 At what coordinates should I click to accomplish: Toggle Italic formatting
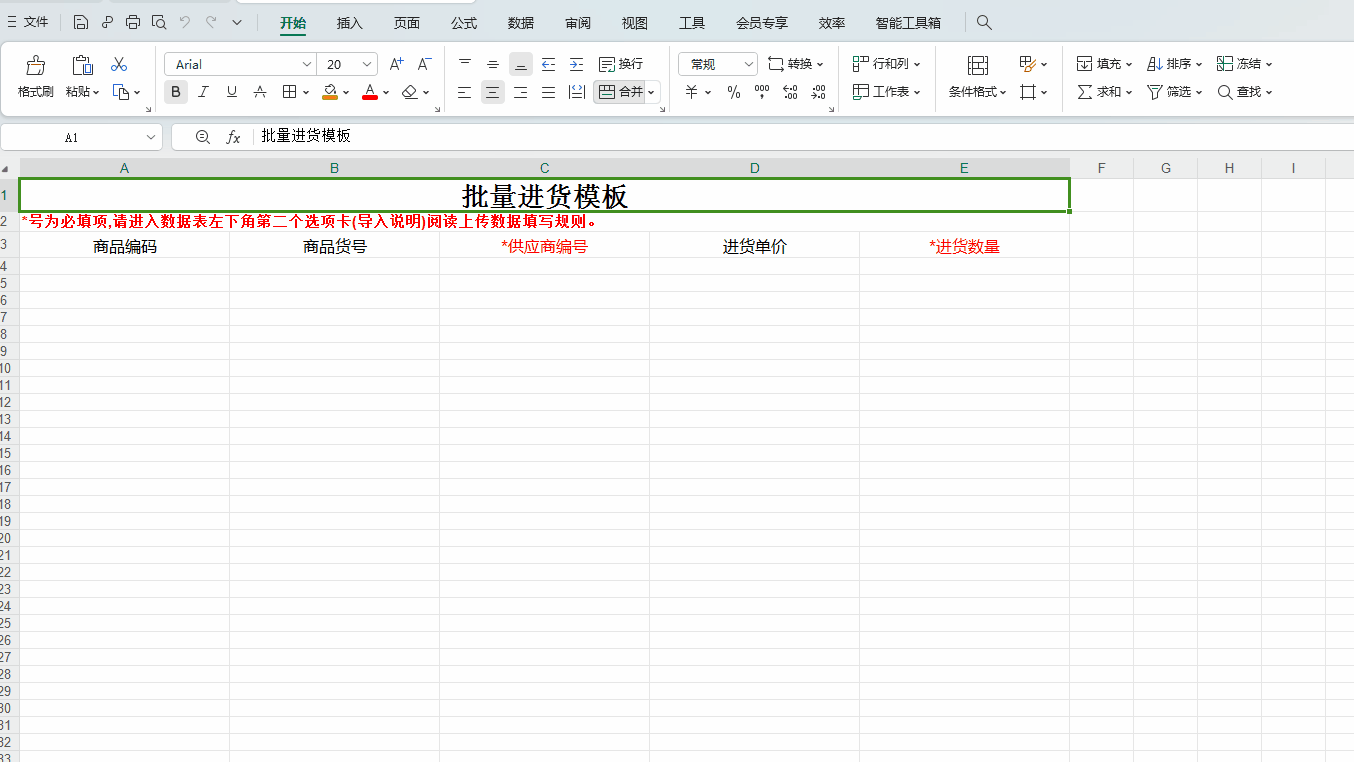(204, 92)
